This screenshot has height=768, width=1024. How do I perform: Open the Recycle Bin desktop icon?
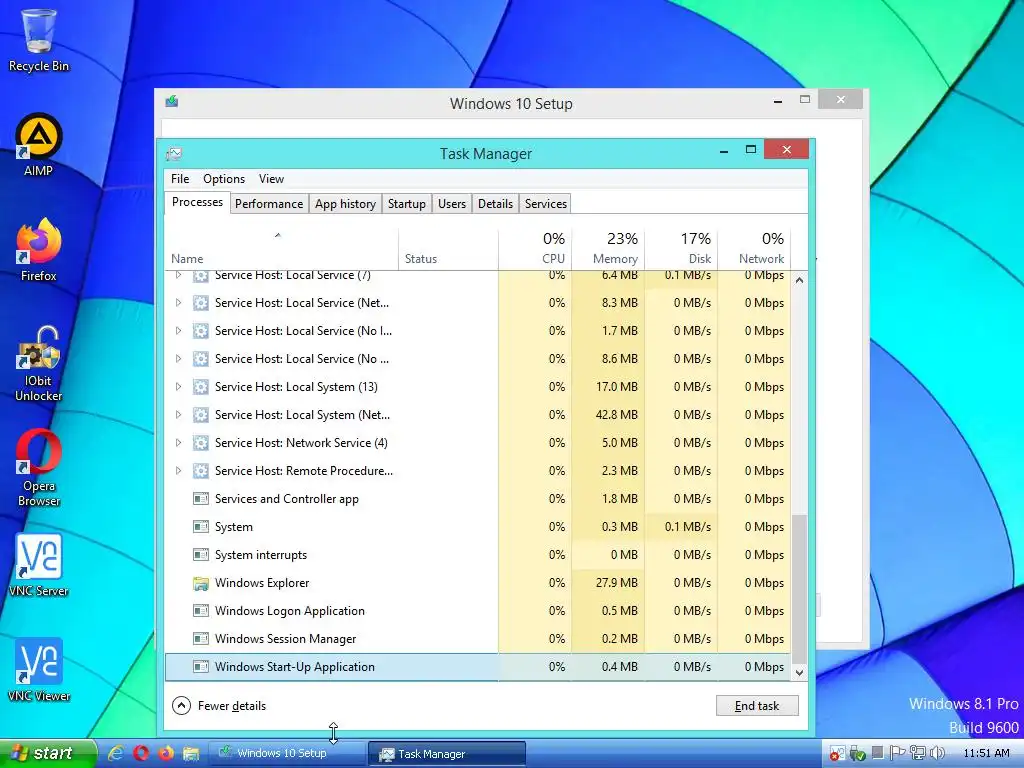[x=39, y=39]
